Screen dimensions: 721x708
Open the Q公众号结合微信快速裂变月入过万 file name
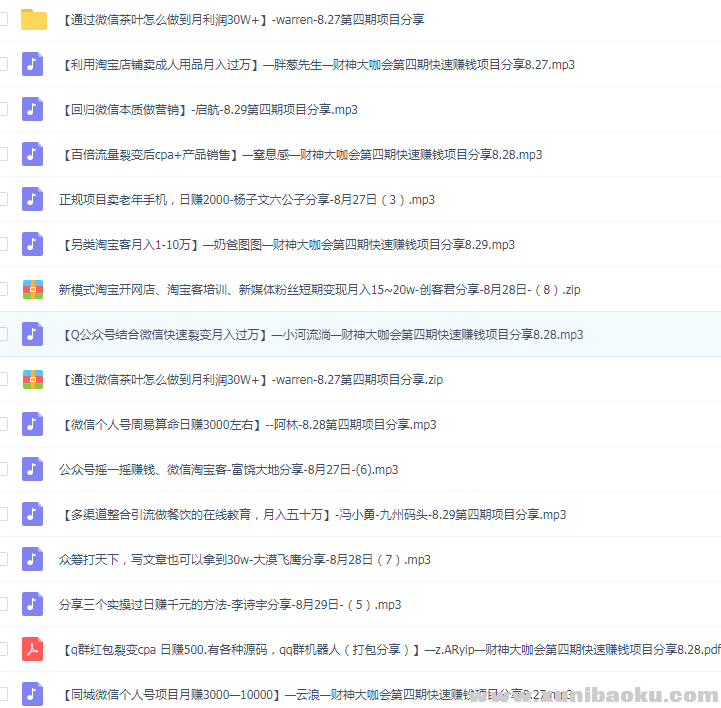(320, 334)
